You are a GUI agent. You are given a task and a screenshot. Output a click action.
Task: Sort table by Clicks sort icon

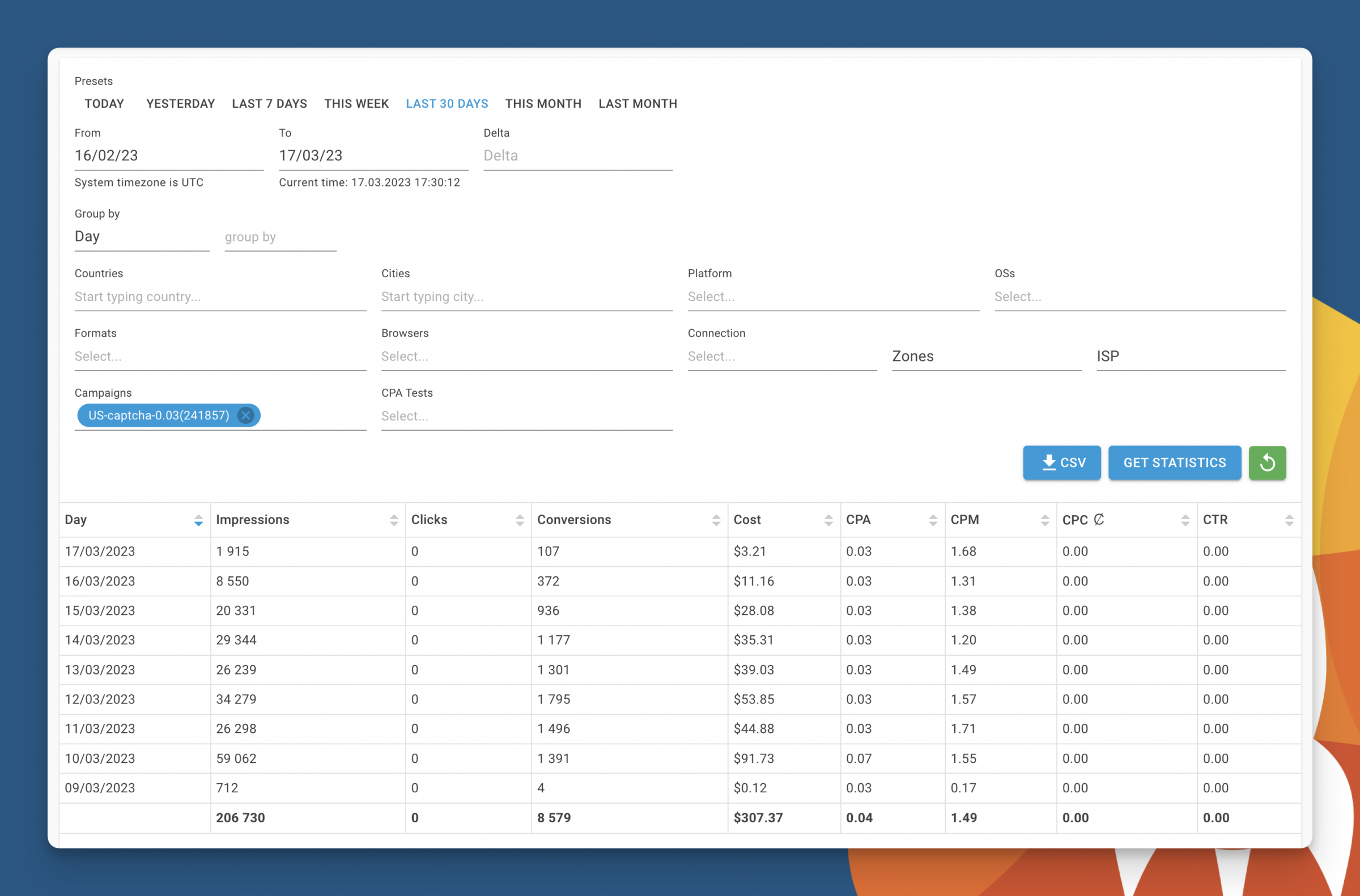tap(520, 520)
